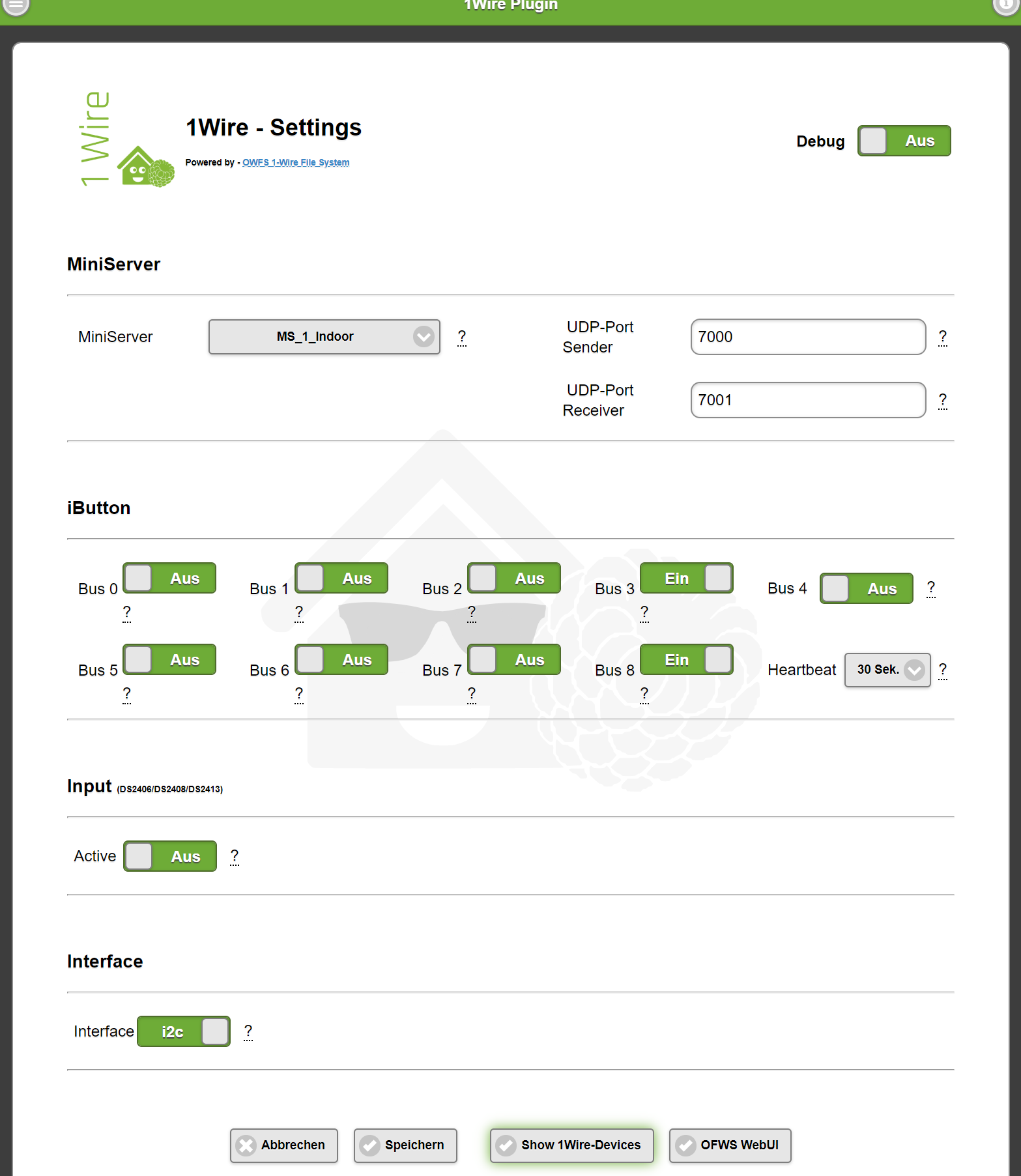1021x1176 pixels.
Task: Toggle iButton Bus 2 switch
Action: tap(514, 578)
